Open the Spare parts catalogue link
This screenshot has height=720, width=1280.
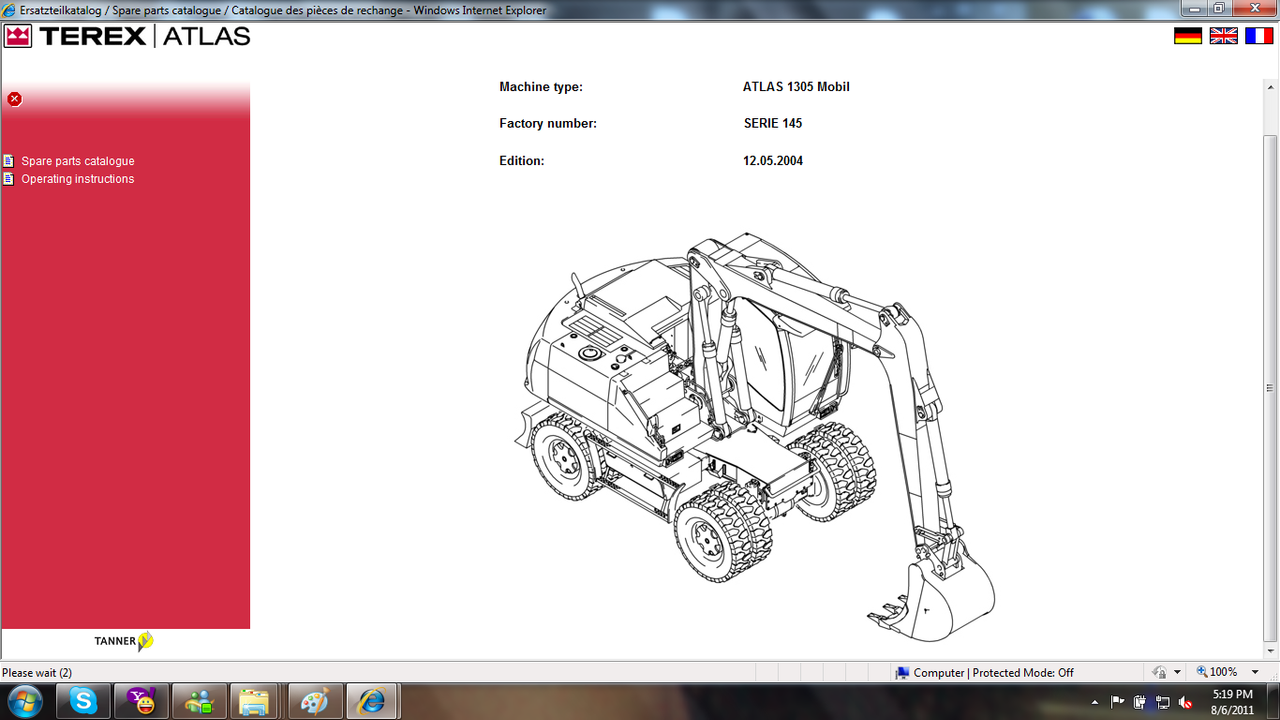tap(78, 161)
